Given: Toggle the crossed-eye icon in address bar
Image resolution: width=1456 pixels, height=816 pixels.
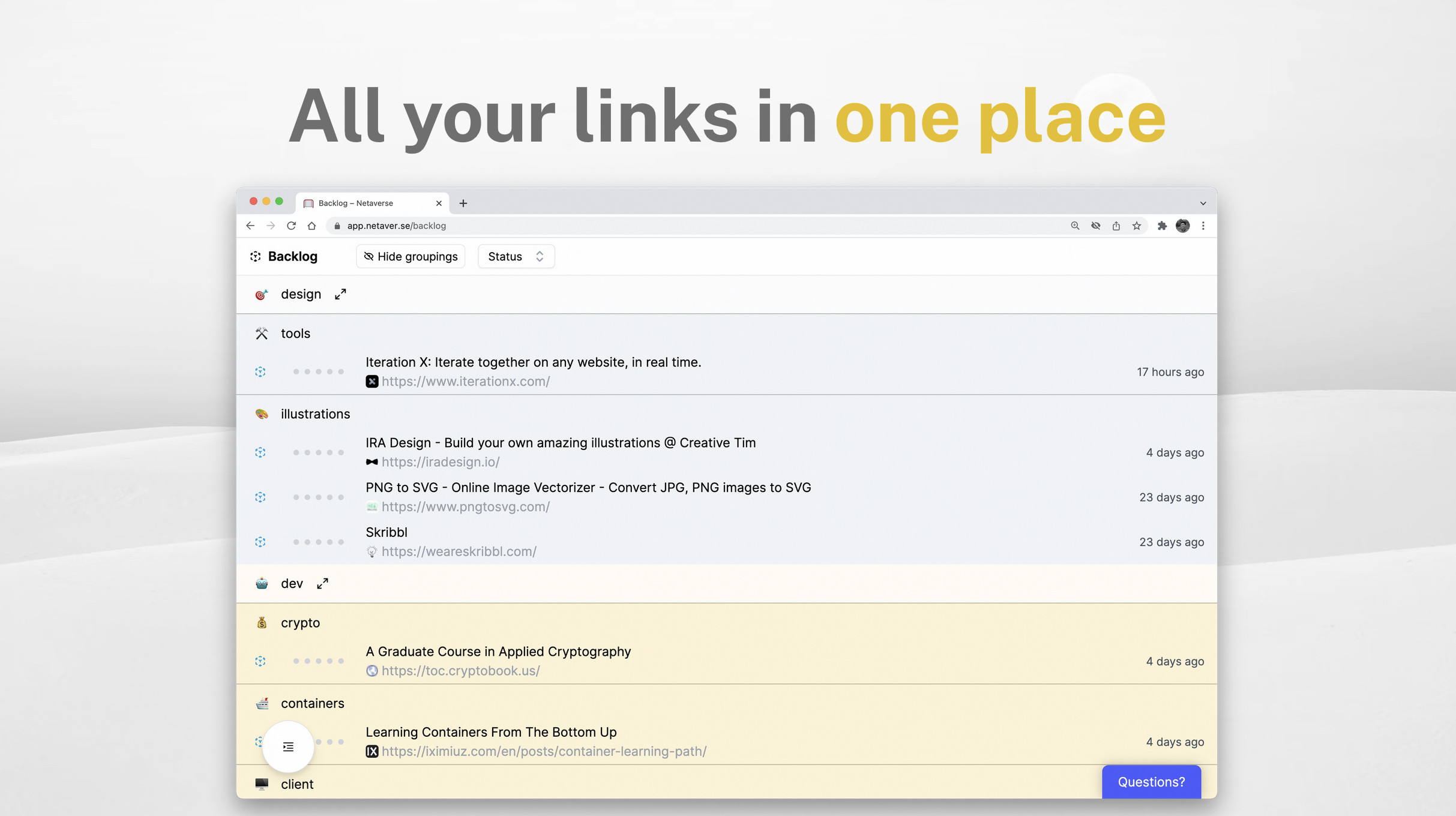Looking at the screenshot, I should [1095, 226].
